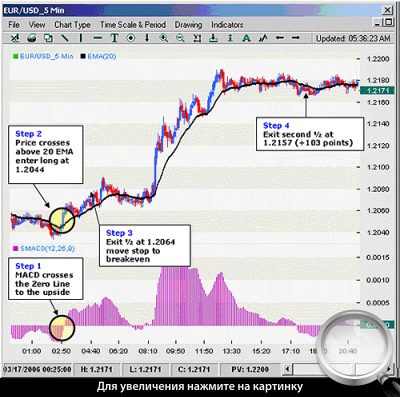Screen dimensions: 400x397
Task: Open the Indicators menu
Action: (x=227, y=25)
